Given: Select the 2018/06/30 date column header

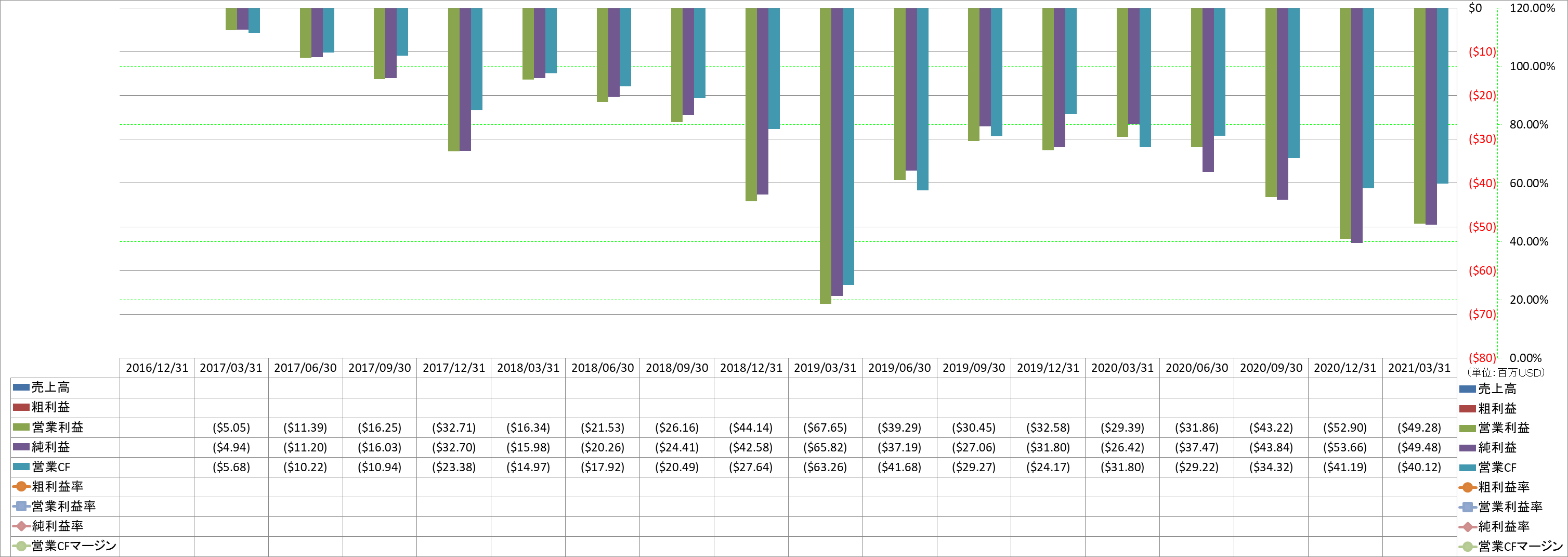Looking at the screenshot, I should (x=603, y=368).
